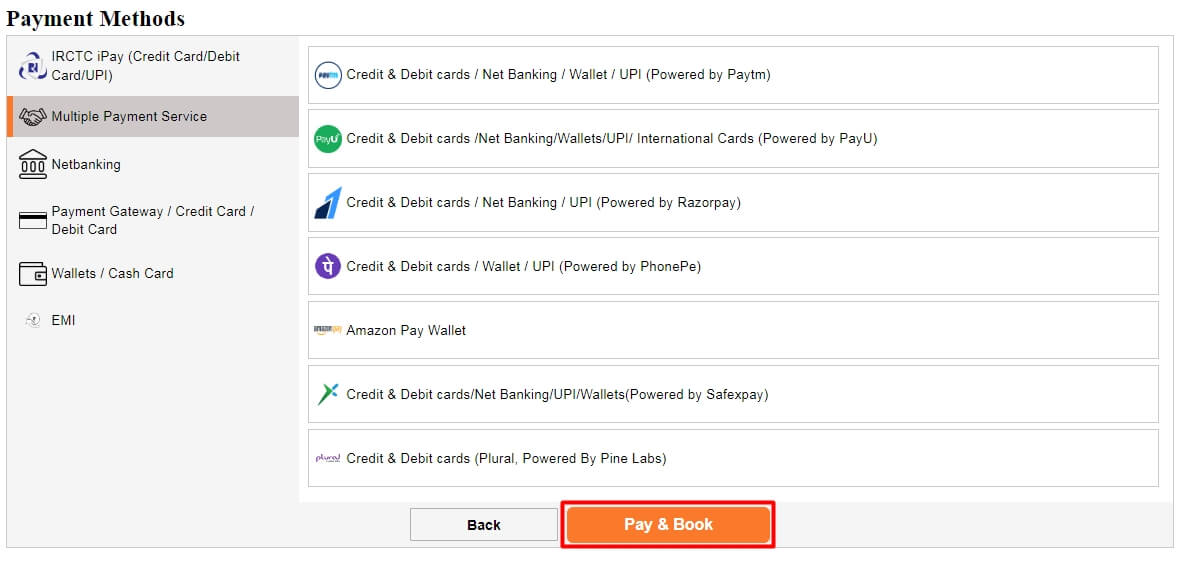This screenshot has height=567, width=1189.
Task: Go back using the Back button
Action: [484, 525]
